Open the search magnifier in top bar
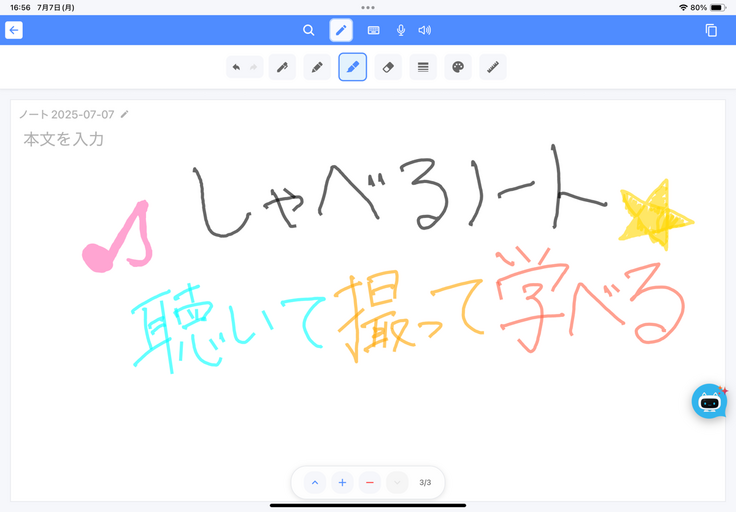Viewport: 736px width, 512px height. 309,30
